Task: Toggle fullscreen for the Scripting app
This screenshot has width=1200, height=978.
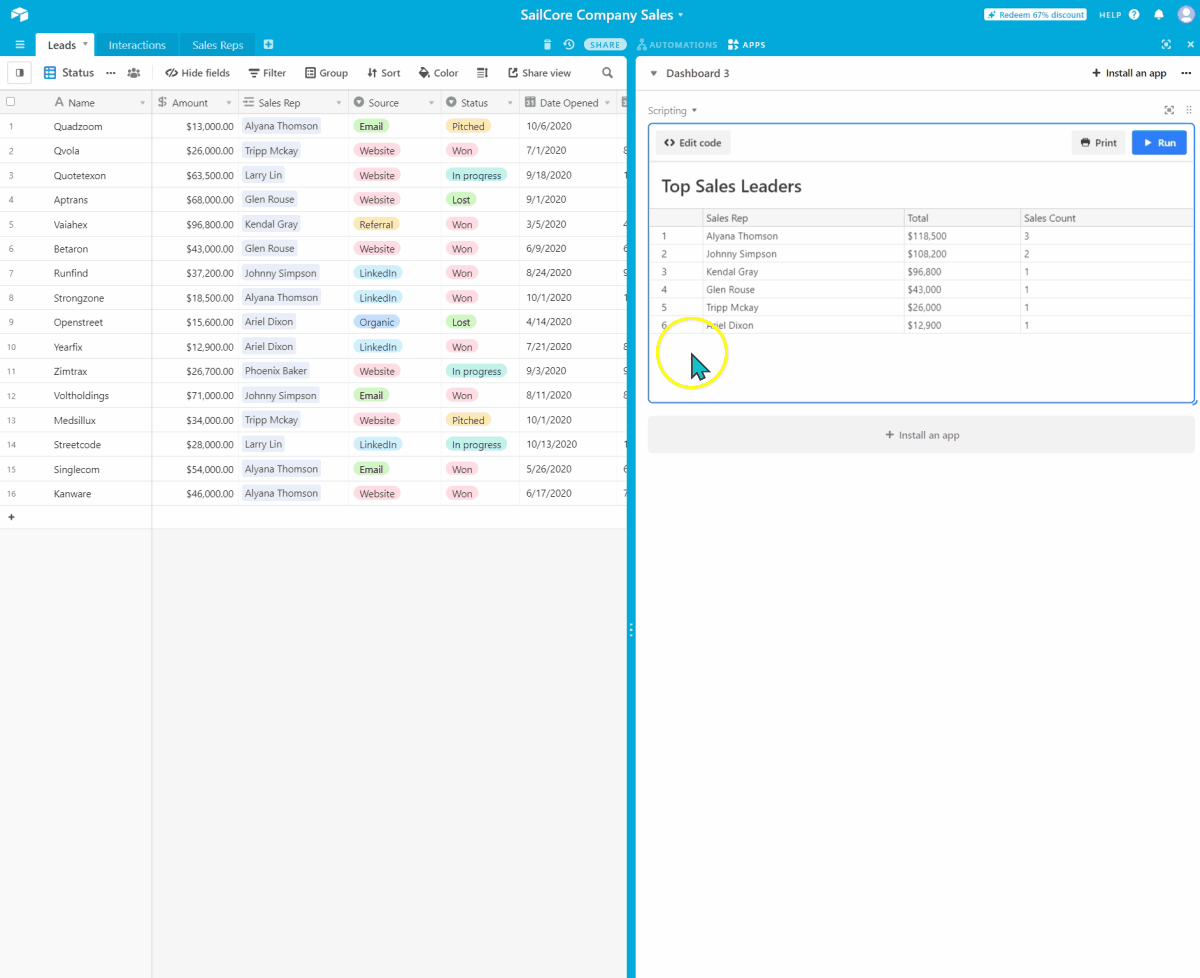Action: pos(1169,110)
